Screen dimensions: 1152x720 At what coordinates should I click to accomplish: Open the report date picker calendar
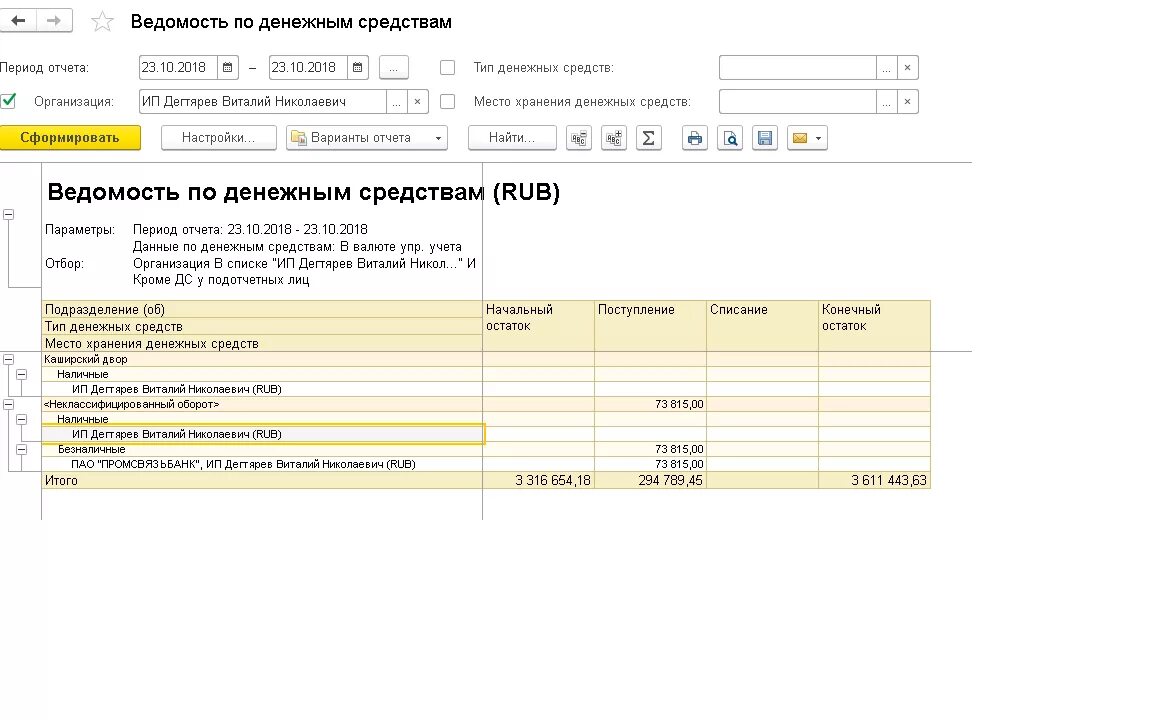[228, 67]
